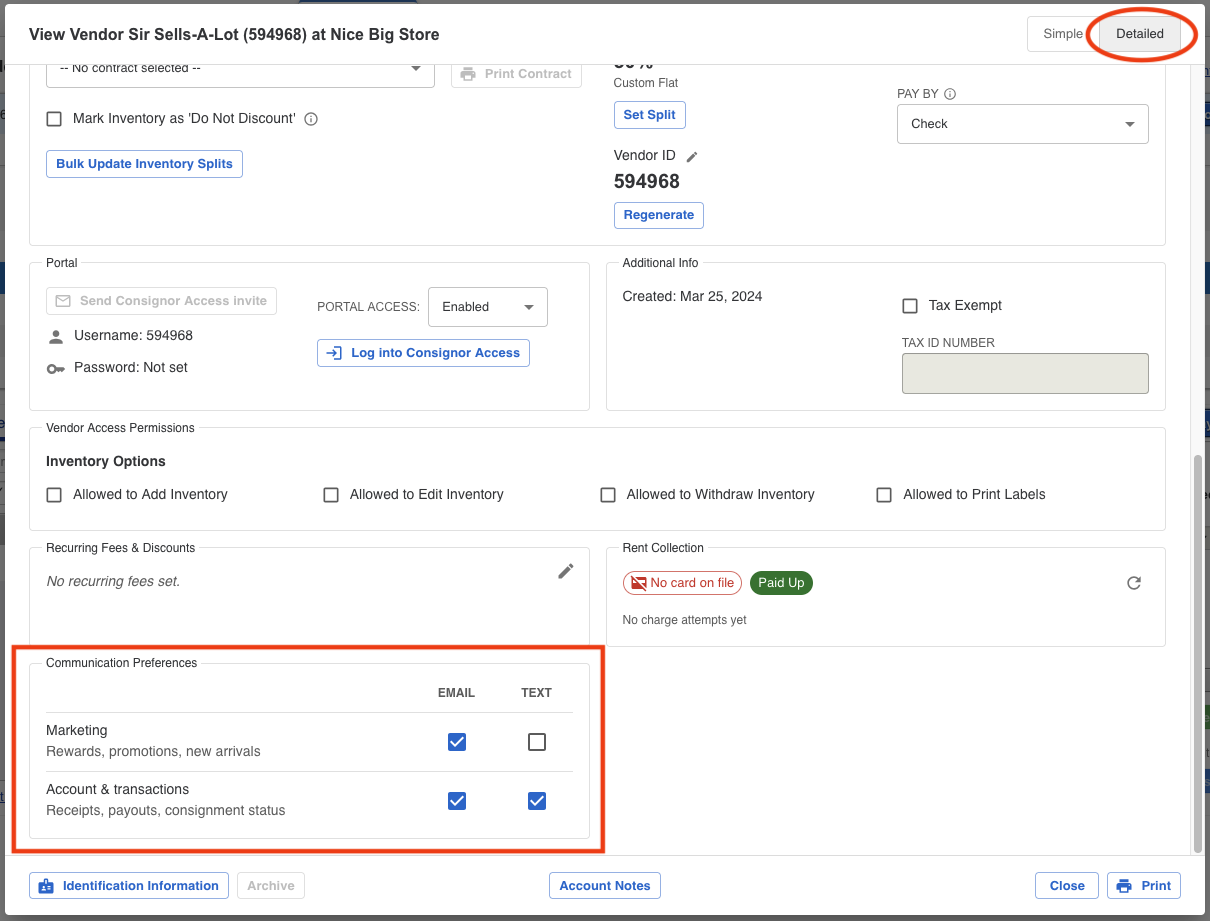Viewport: 1210px width, 921px height.
Task: Click Bulk Update Inventory Splits
Action: point(144,164)
